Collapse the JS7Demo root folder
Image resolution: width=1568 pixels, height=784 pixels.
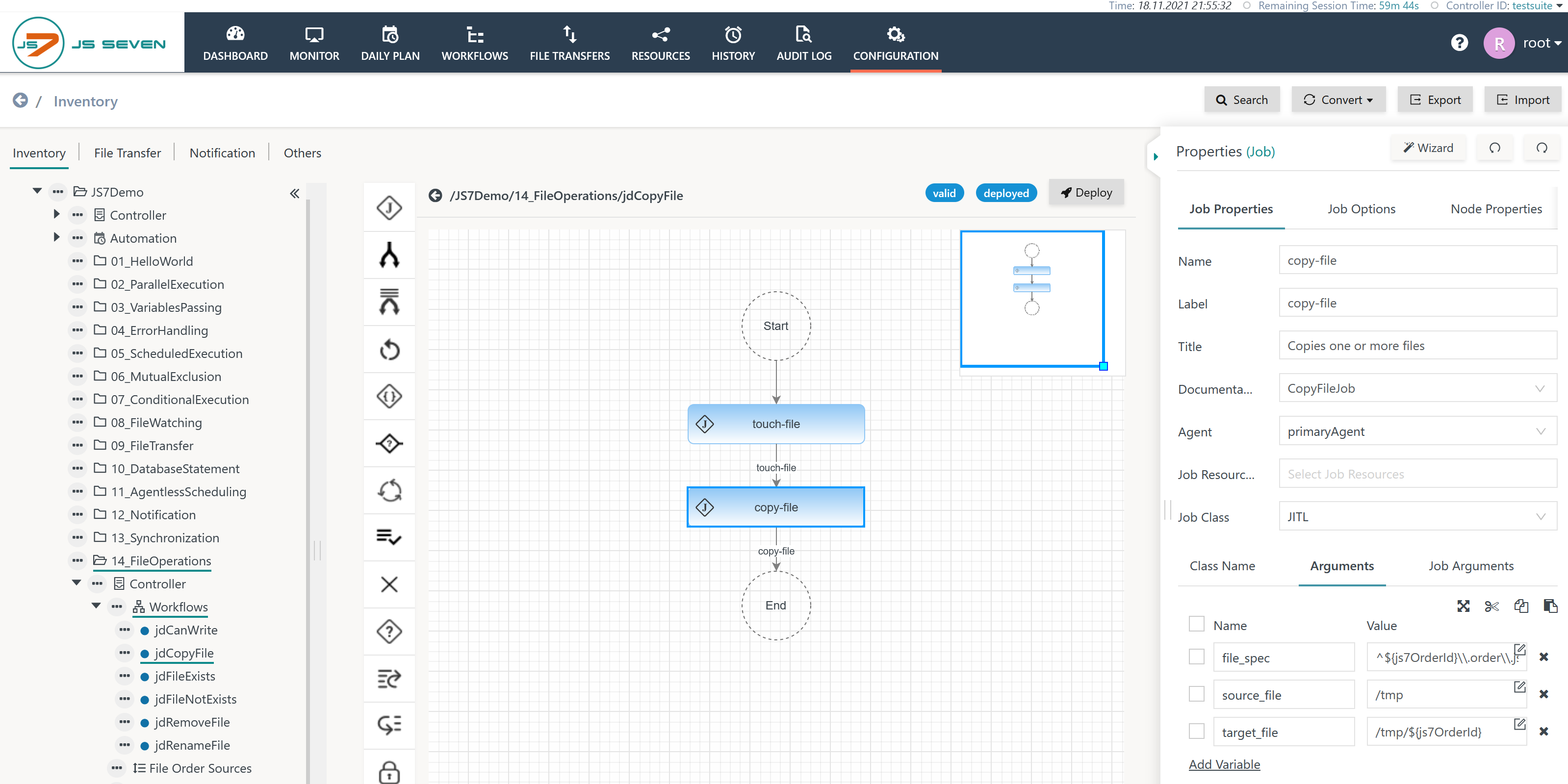pos(37,191)
